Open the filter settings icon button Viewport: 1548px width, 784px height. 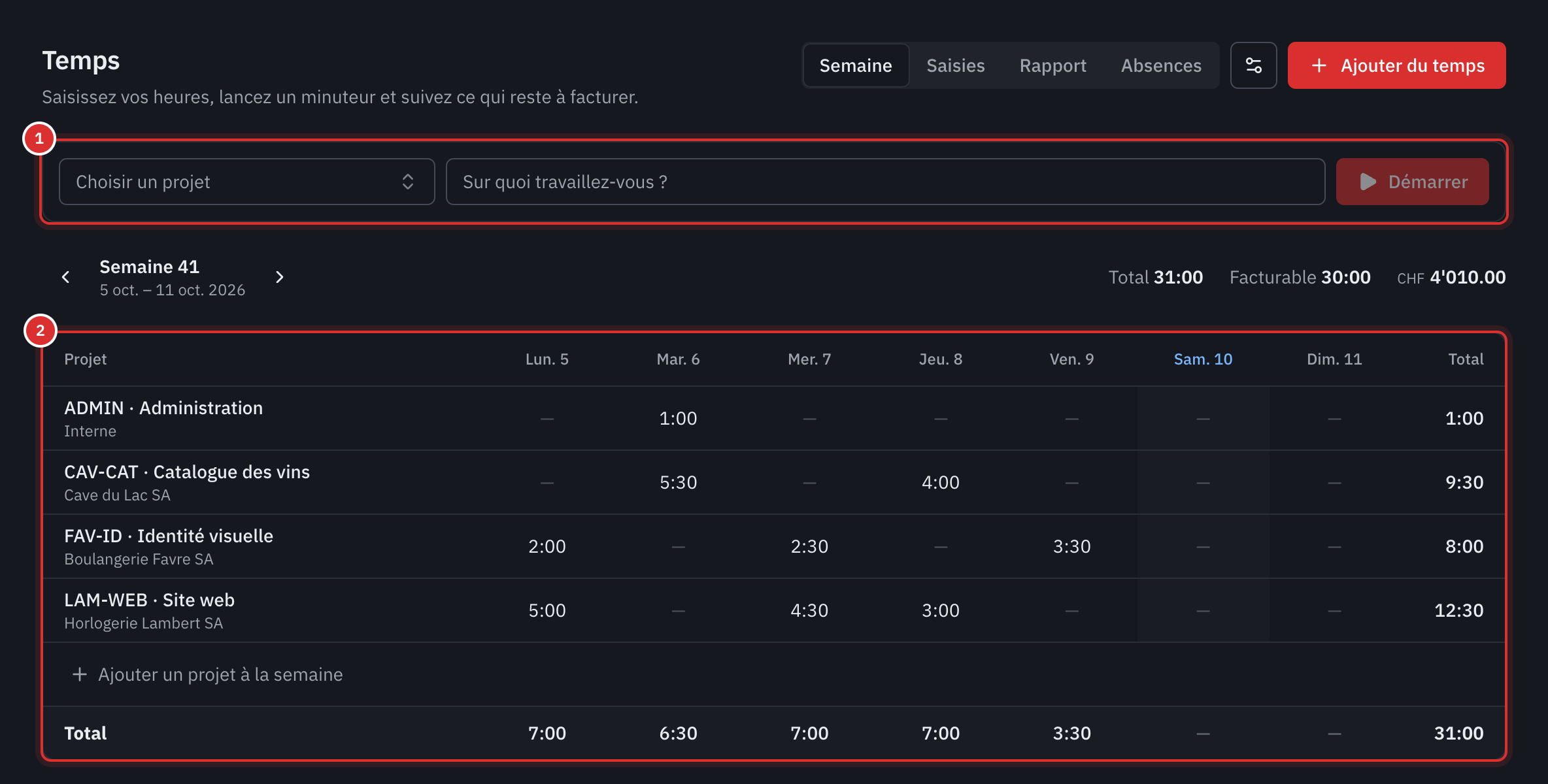coord(1253,65)
